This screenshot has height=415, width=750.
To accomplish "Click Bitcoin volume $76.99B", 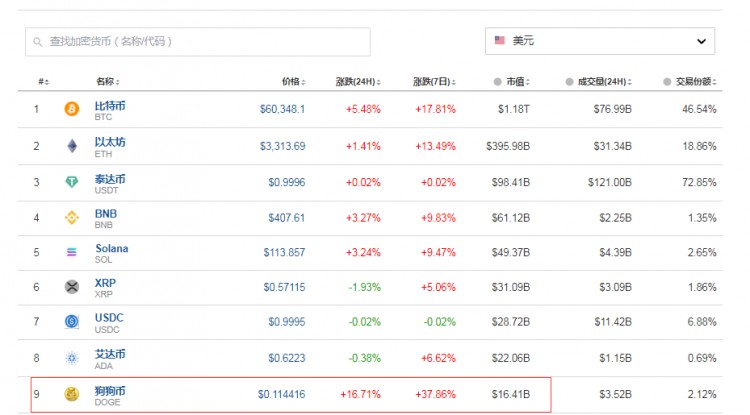I will click(x=613, y=109).
